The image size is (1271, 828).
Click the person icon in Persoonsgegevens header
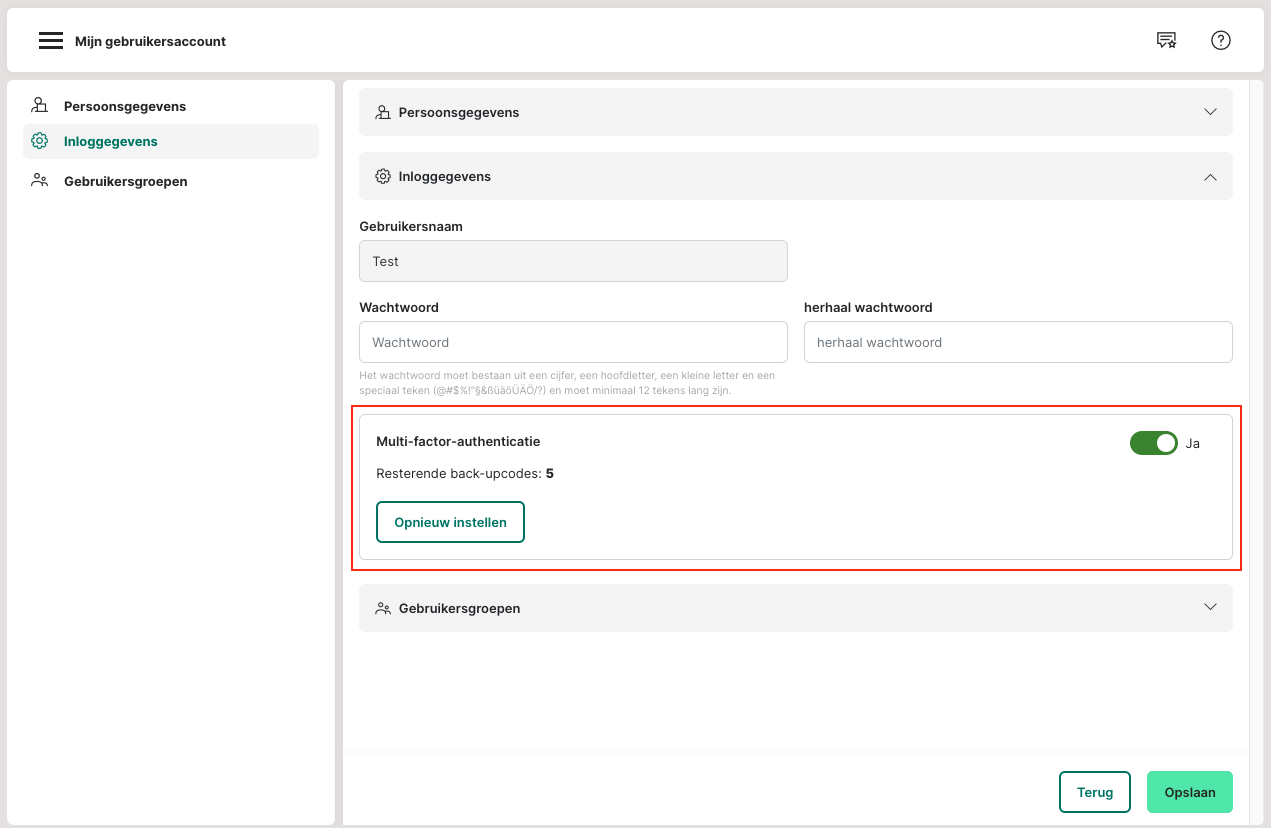click(x=383, y=112)
